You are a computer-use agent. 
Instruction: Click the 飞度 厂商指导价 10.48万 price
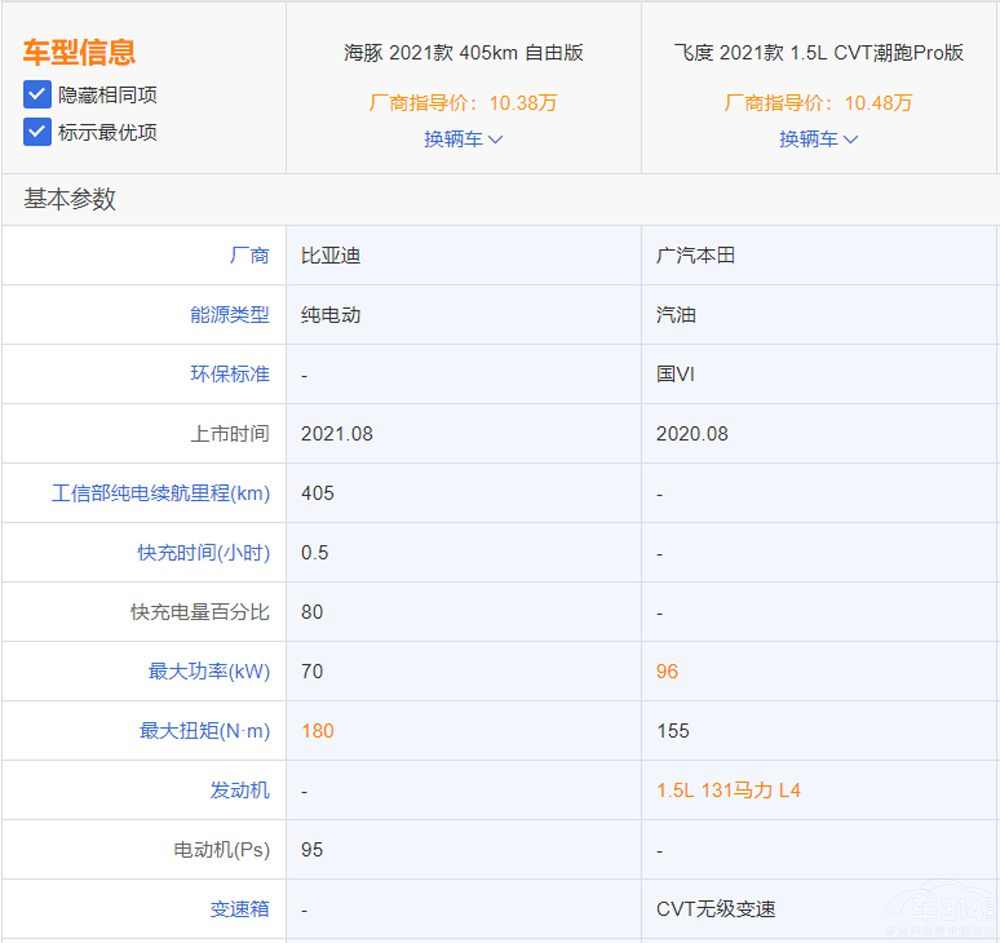(818, 103)
